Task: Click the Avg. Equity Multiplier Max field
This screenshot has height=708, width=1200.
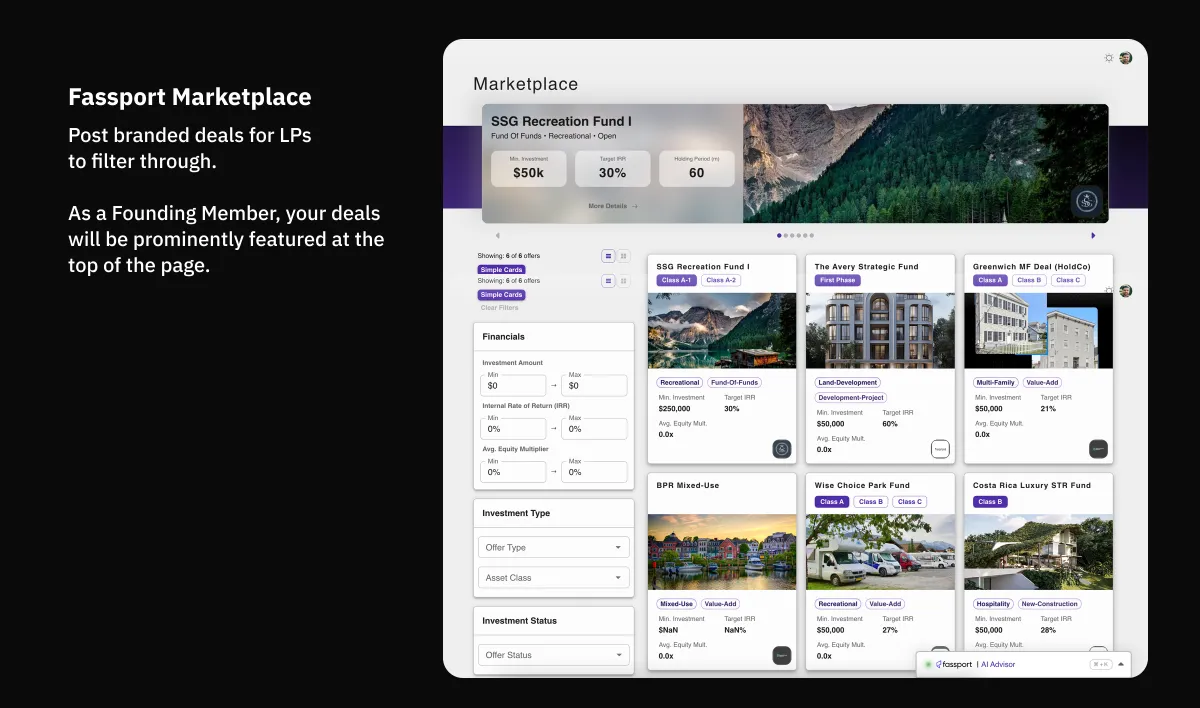Action: (x=594, y=471)
